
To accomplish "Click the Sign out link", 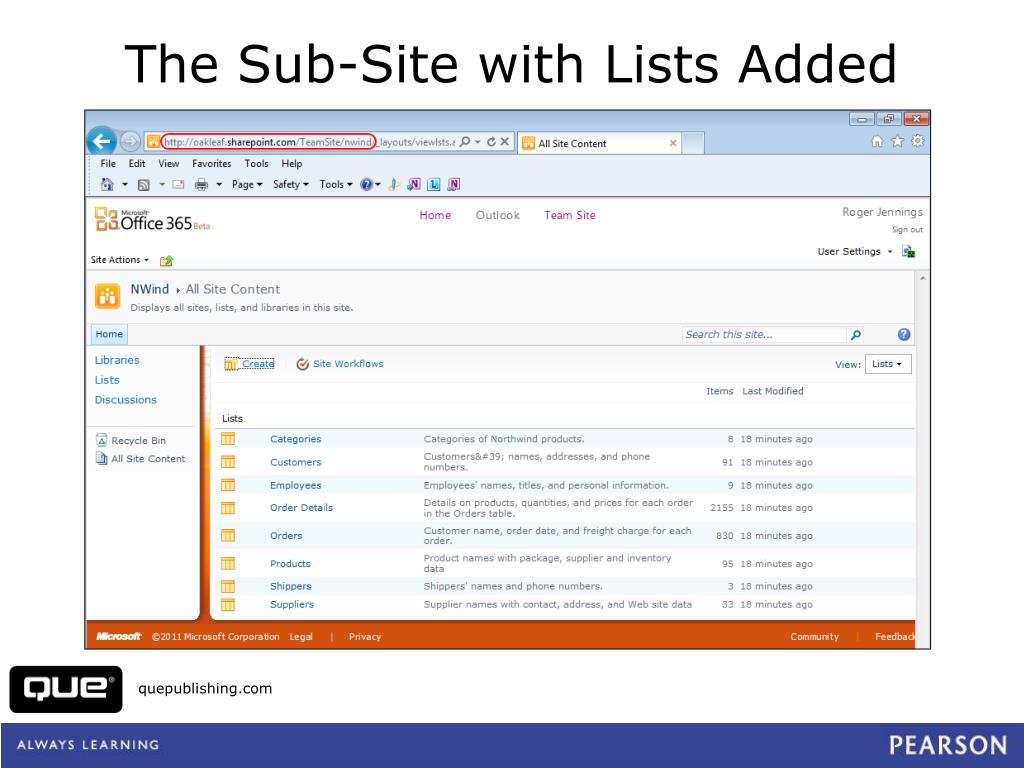I will 907,230.
